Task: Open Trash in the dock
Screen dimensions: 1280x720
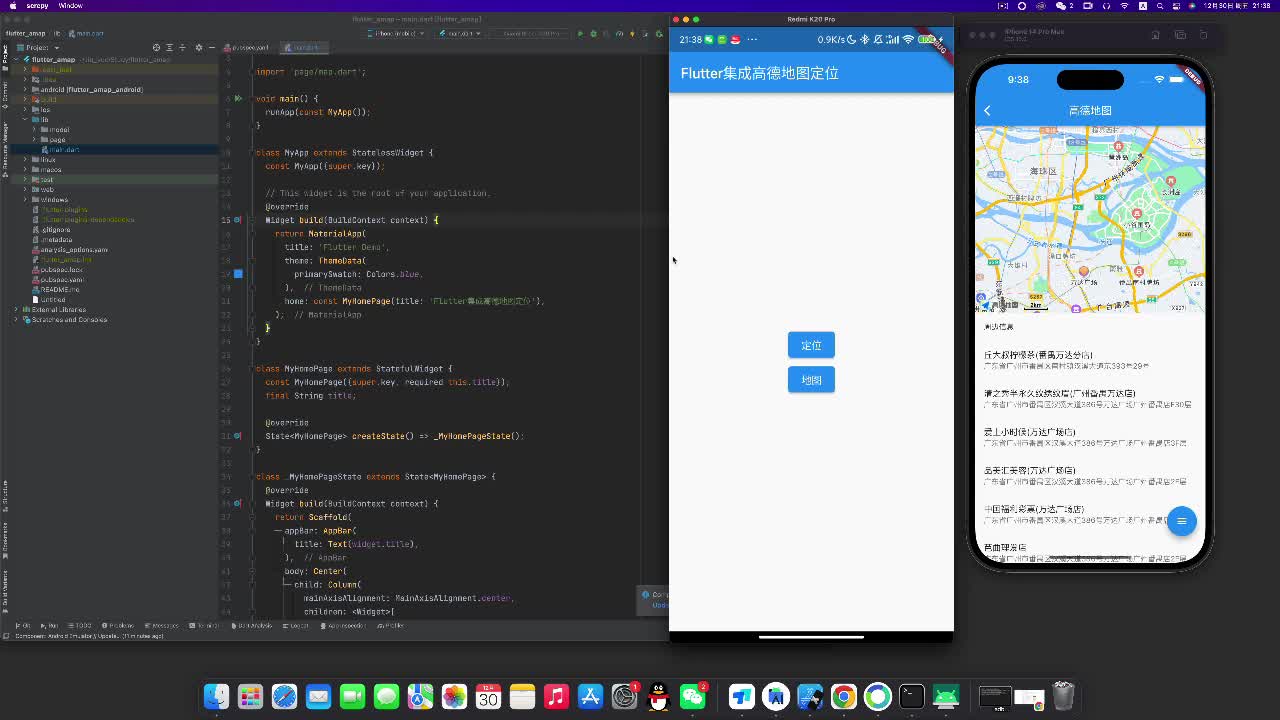Action: coord(1063,696)
